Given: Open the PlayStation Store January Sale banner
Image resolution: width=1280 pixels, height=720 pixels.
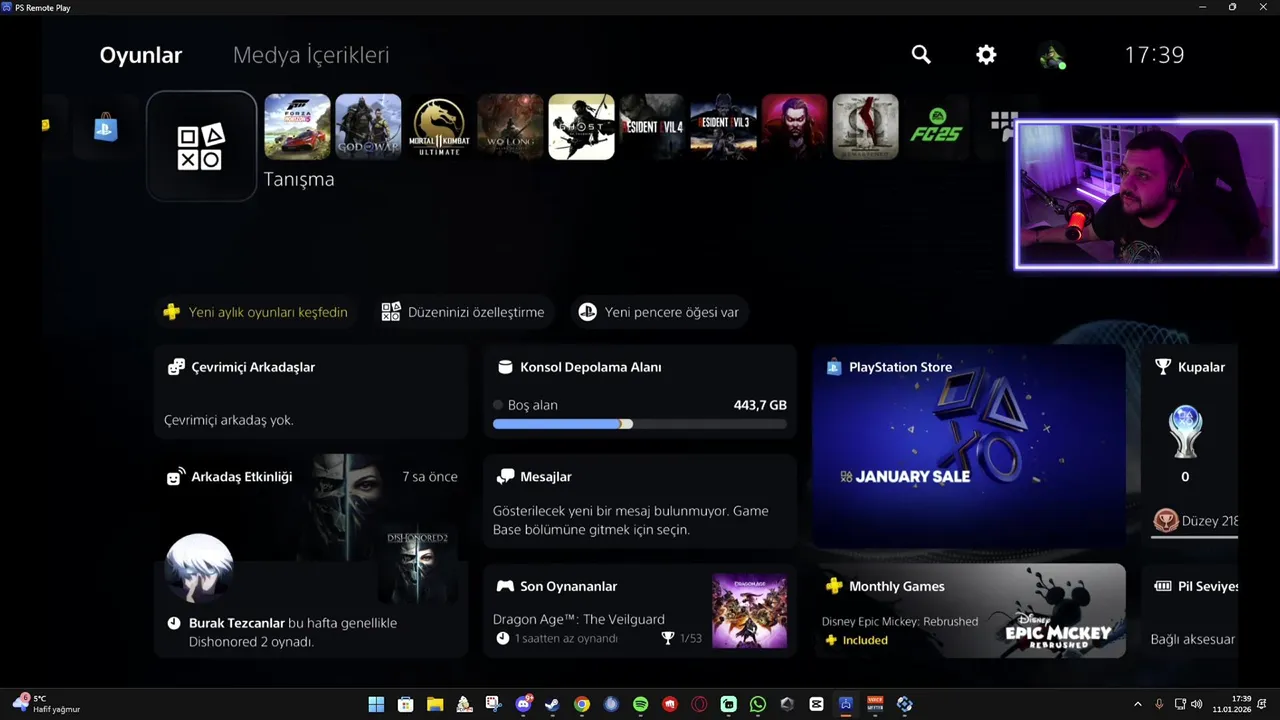Looking at the screenshot, I should tap(969, 447).
